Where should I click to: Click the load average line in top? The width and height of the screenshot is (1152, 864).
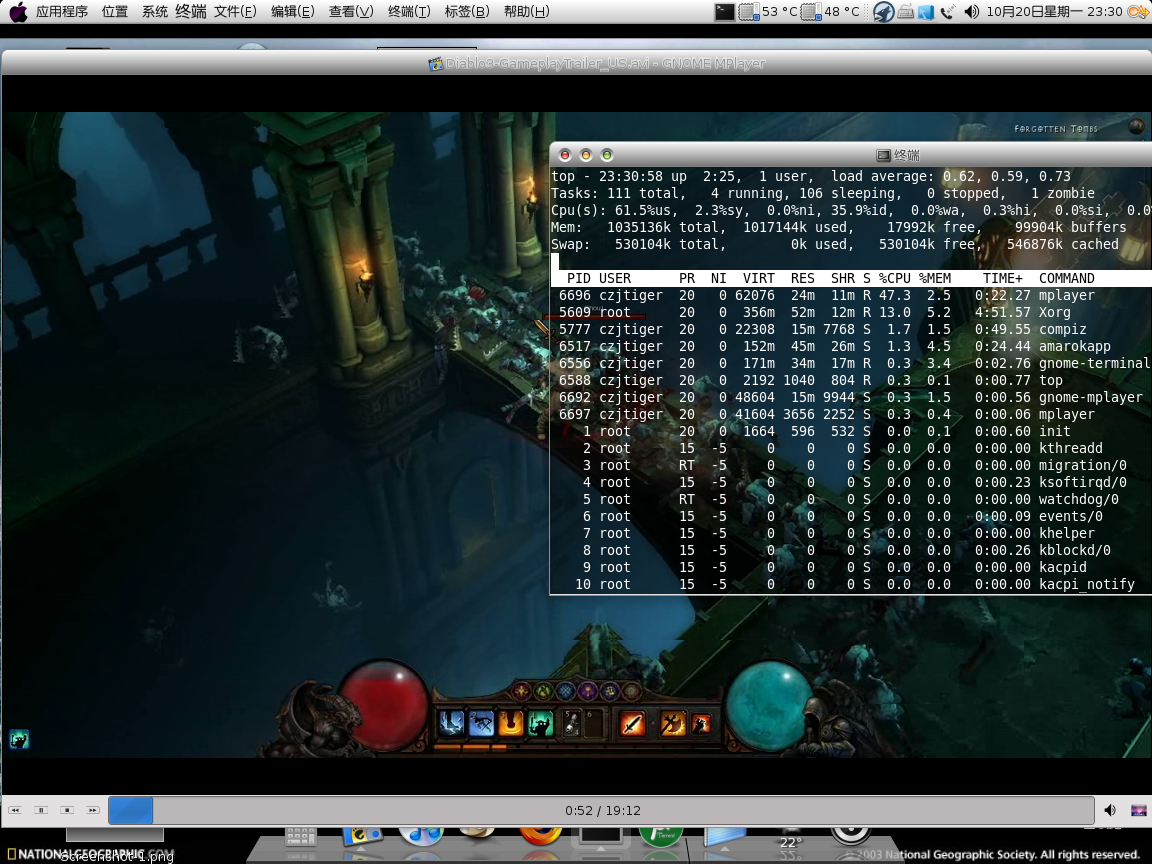[x=811, y=176]
